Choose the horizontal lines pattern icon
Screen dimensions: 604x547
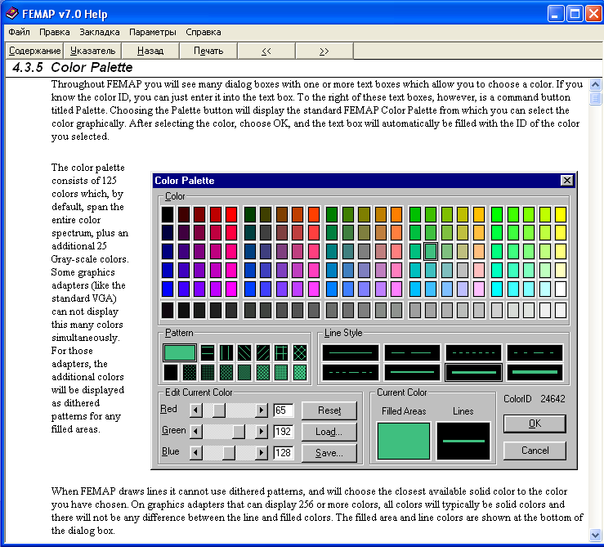coord(205,352)
